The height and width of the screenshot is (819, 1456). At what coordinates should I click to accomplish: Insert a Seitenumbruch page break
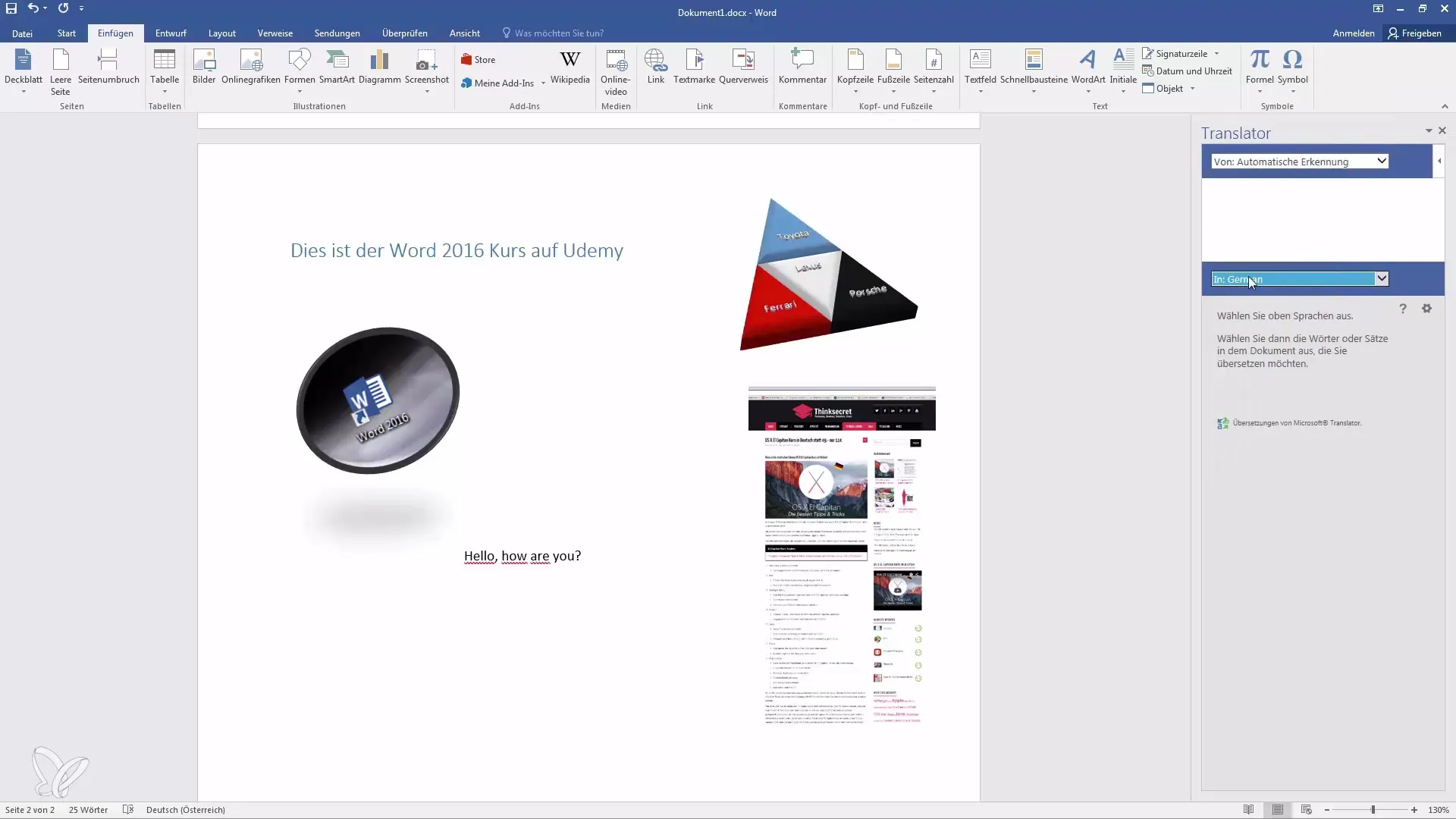point(108,67)
